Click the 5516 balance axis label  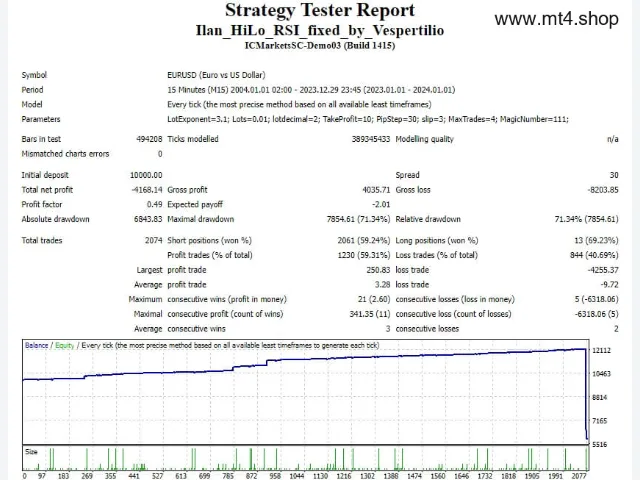point(600,444)
